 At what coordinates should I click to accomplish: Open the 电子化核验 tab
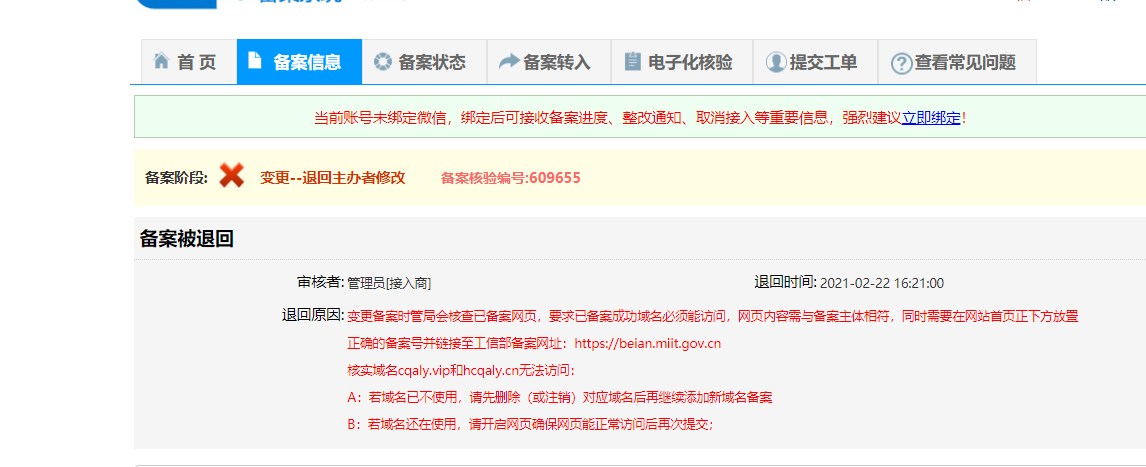690,62
